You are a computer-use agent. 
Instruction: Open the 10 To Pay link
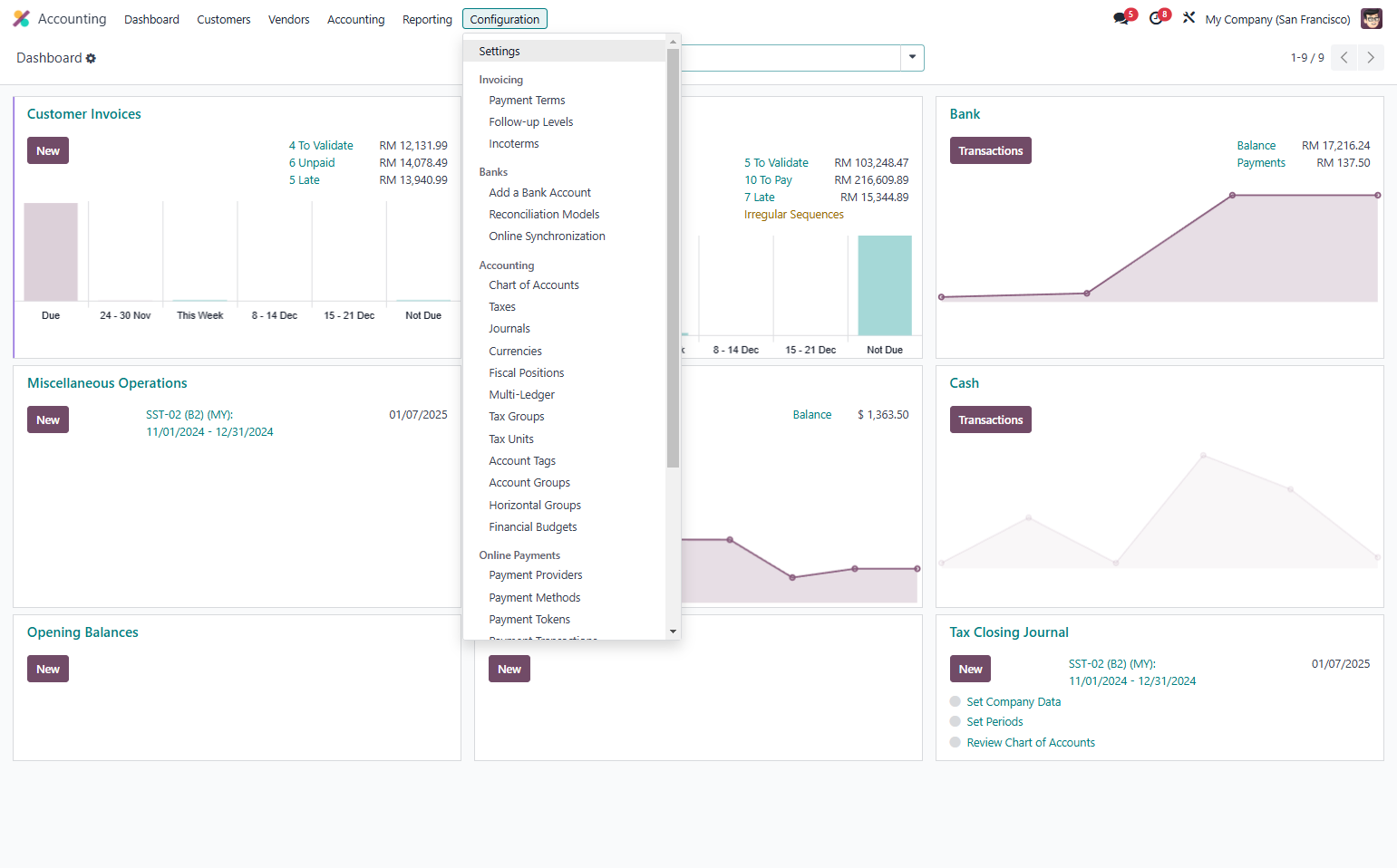tap(768, 180)
